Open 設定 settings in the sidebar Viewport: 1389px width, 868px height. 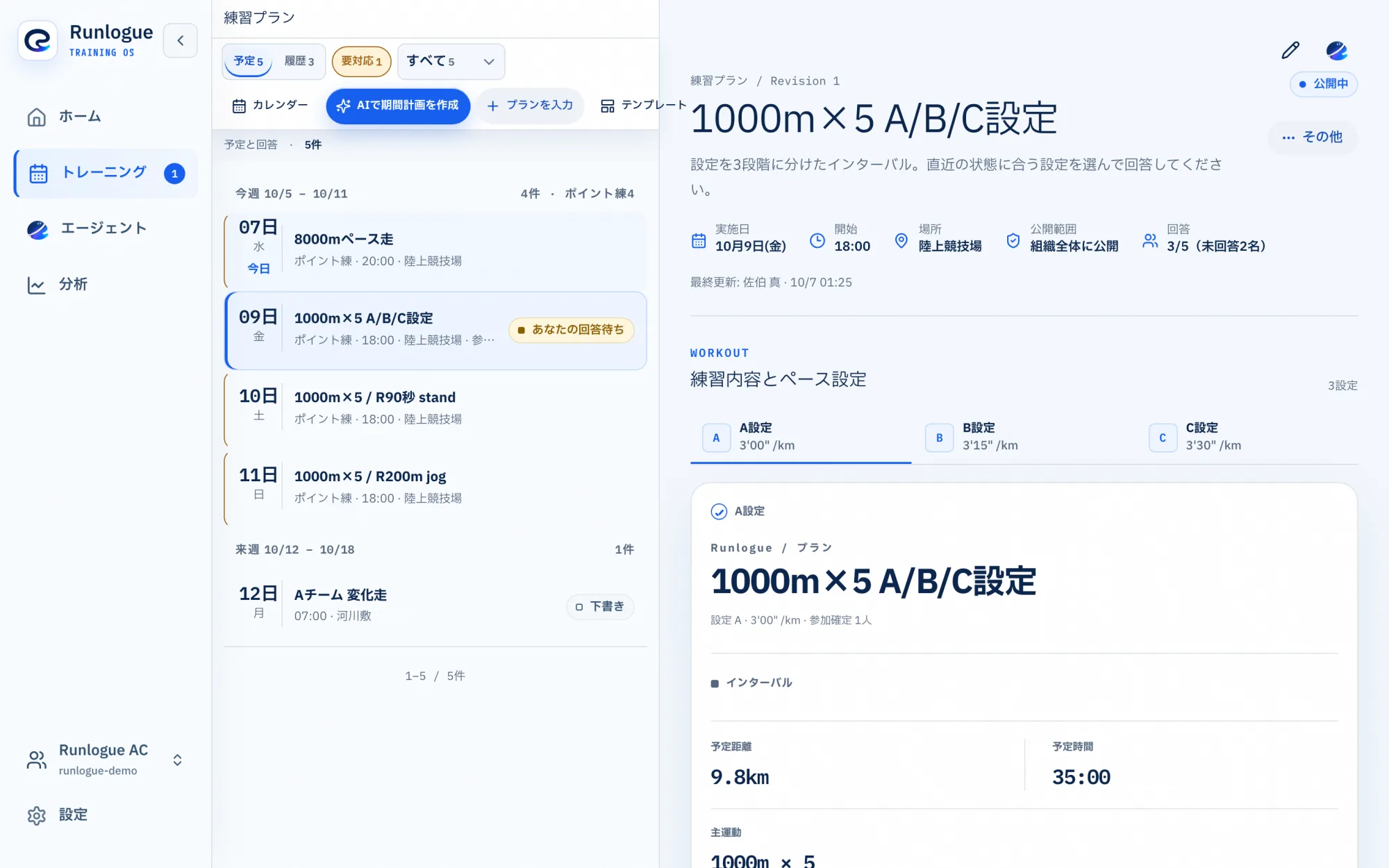(106, 815)
